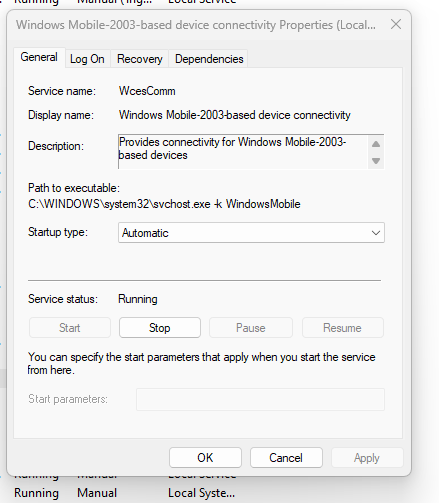439x503 pixels.
Task: Click the dialog title bar text
Action: (196, 25)
